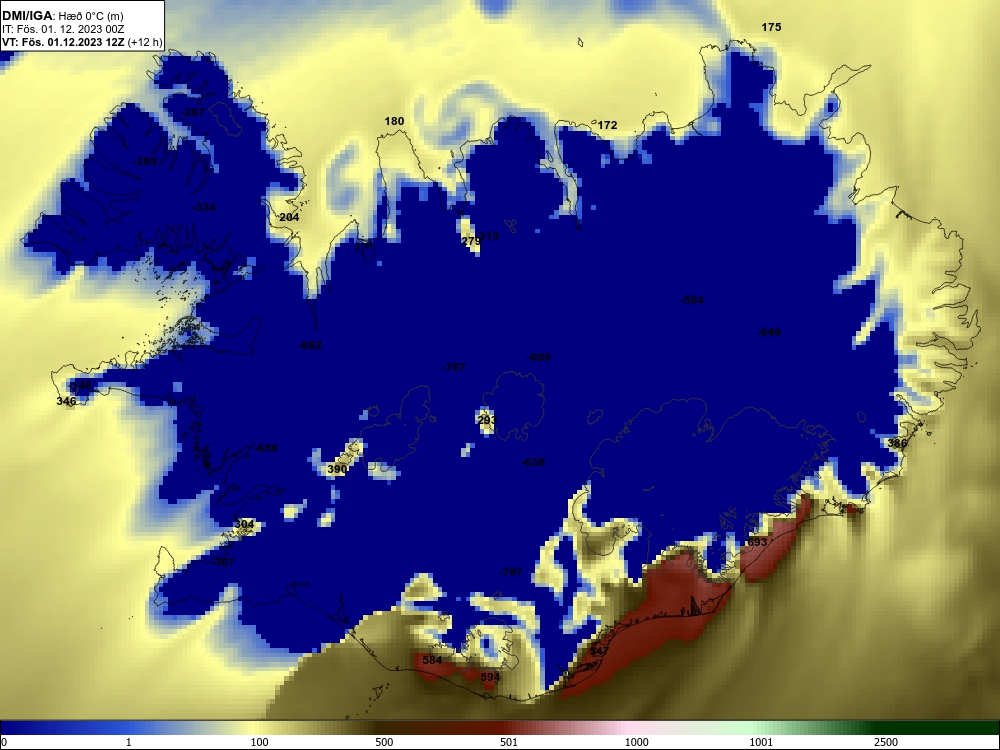Click the map value -334

coord(204,207)
